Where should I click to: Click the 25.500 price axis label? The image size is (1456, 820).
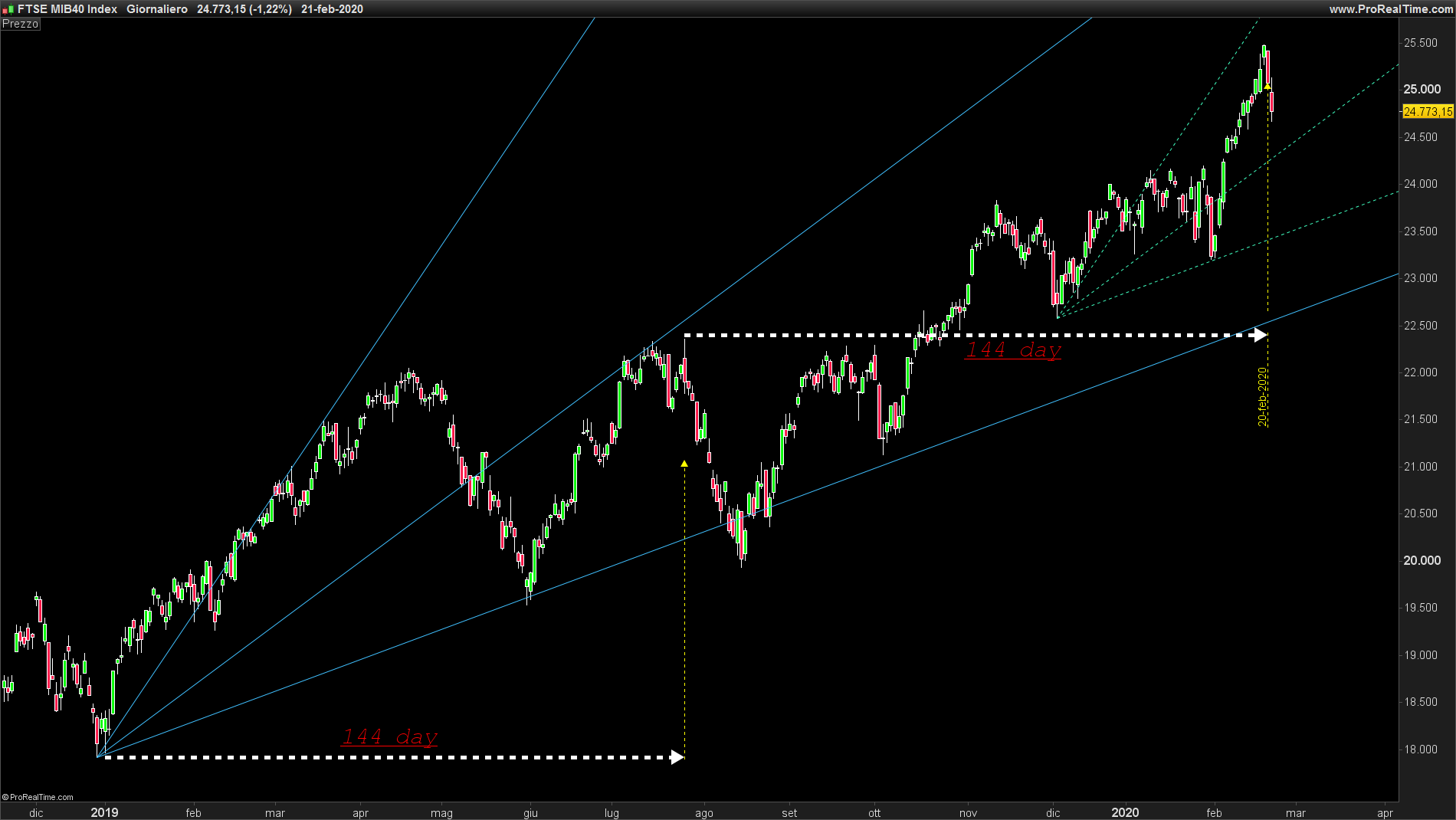pos(1421,43)
